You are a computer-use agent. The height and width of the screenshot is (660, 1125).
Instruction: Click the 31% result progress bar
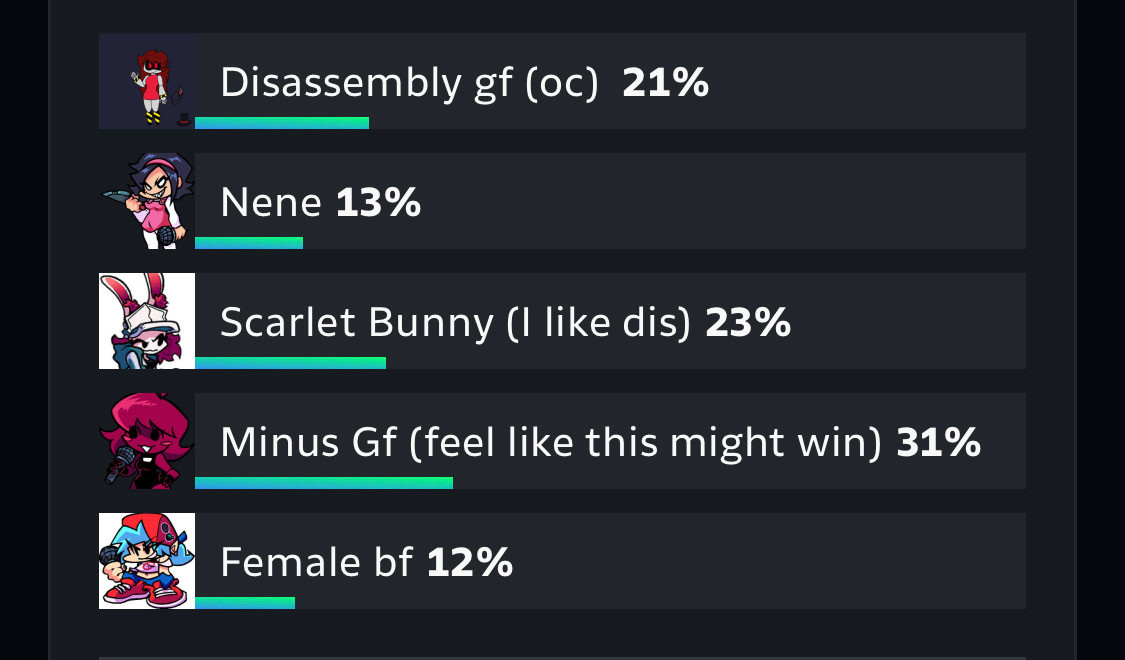coord(324,482)
